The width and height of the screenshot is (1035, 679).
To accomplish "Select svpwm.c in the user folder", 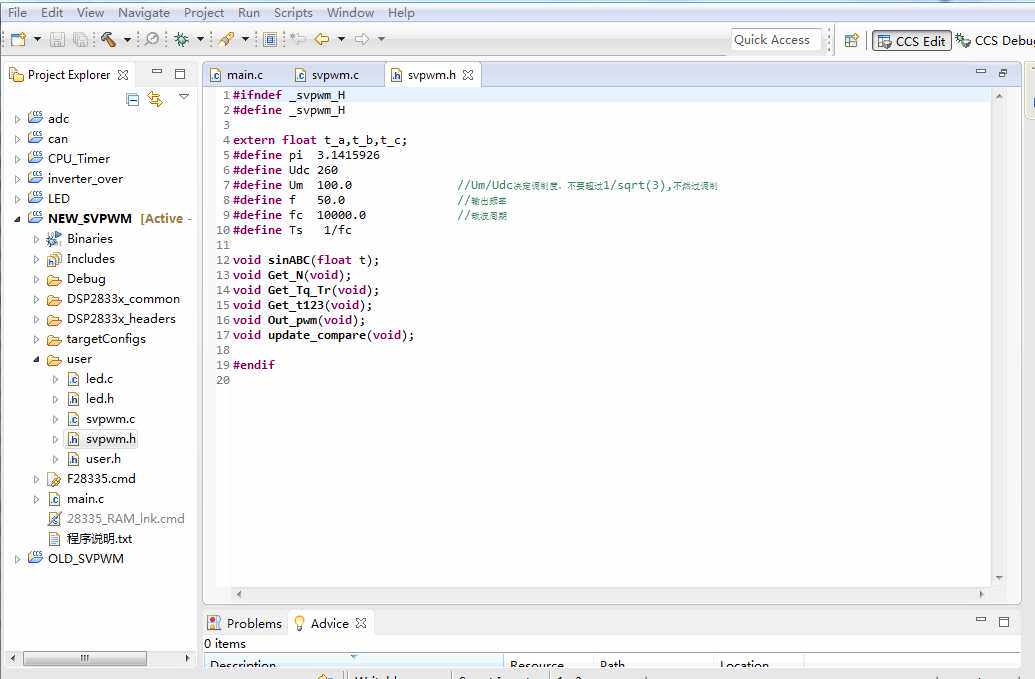I will point(110,419).
